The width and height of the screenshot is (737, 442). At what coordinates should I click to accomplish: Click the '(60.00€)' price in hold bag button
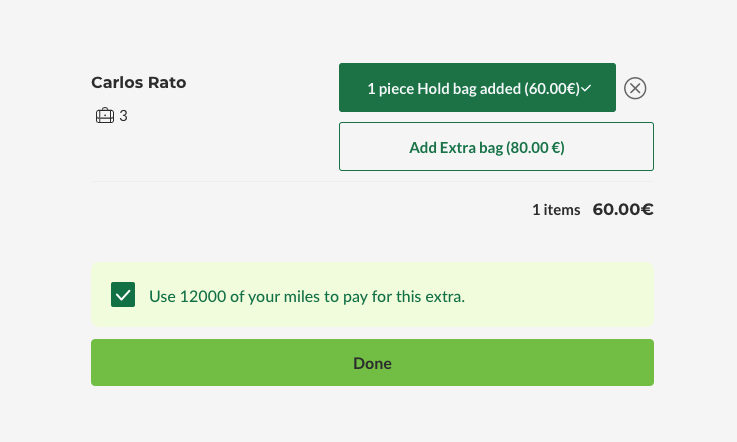click(x=552, y=88)
